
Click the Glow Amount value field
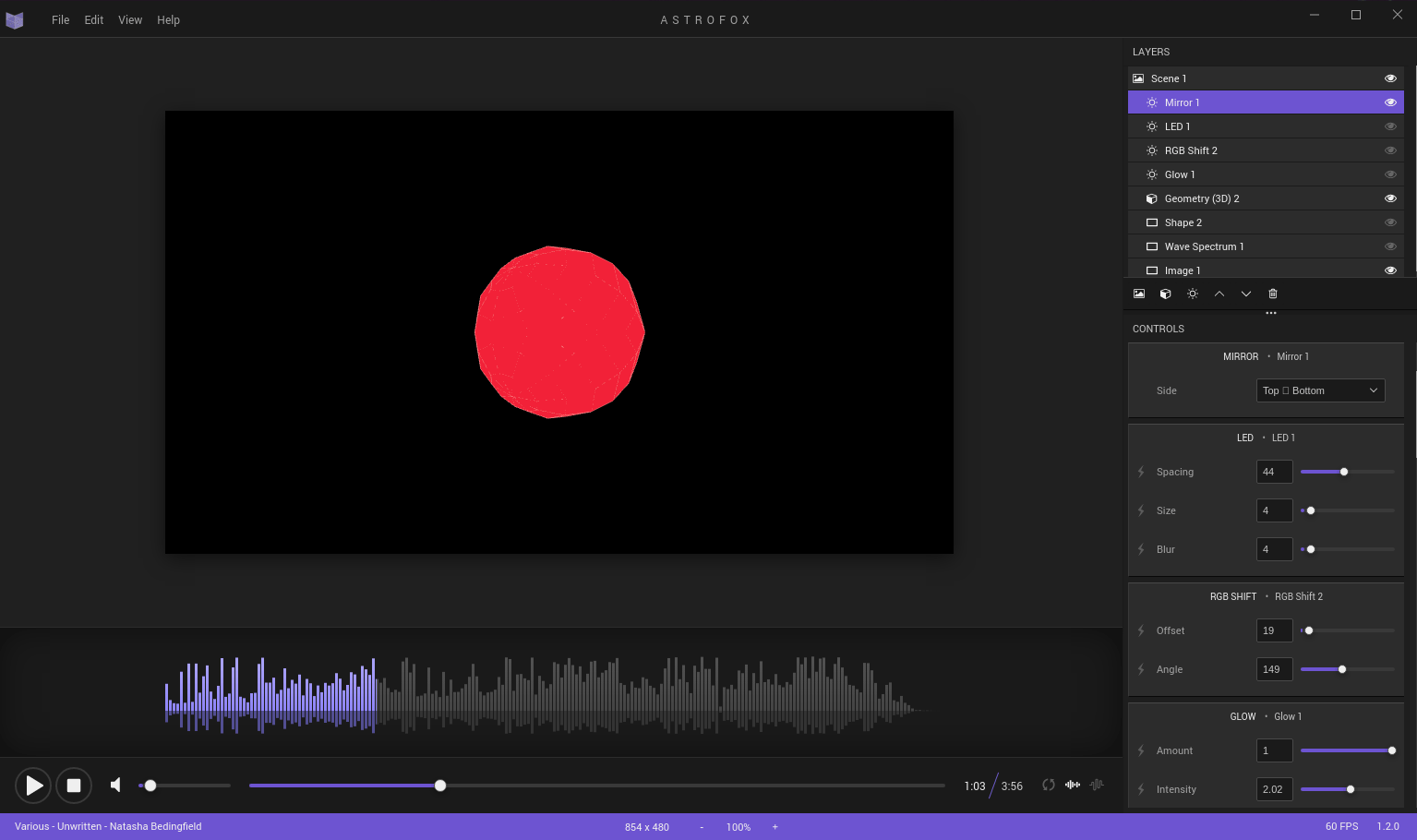1275,750
